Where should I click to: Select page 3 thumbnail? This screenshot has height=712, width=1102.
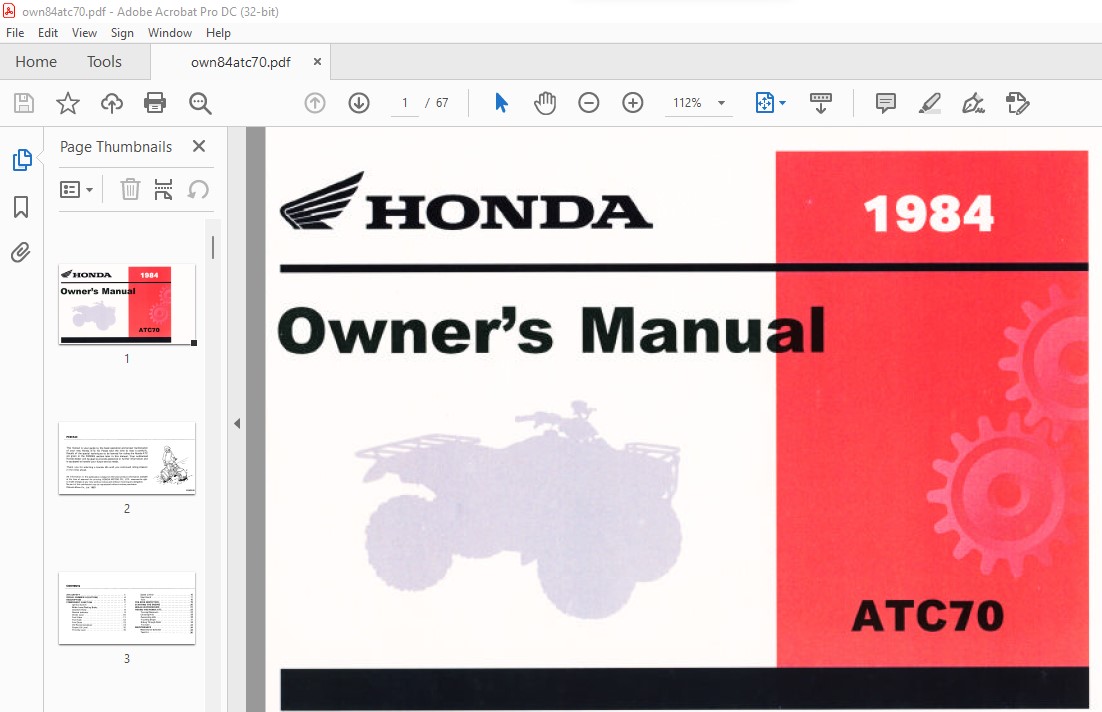pos(127,608)
